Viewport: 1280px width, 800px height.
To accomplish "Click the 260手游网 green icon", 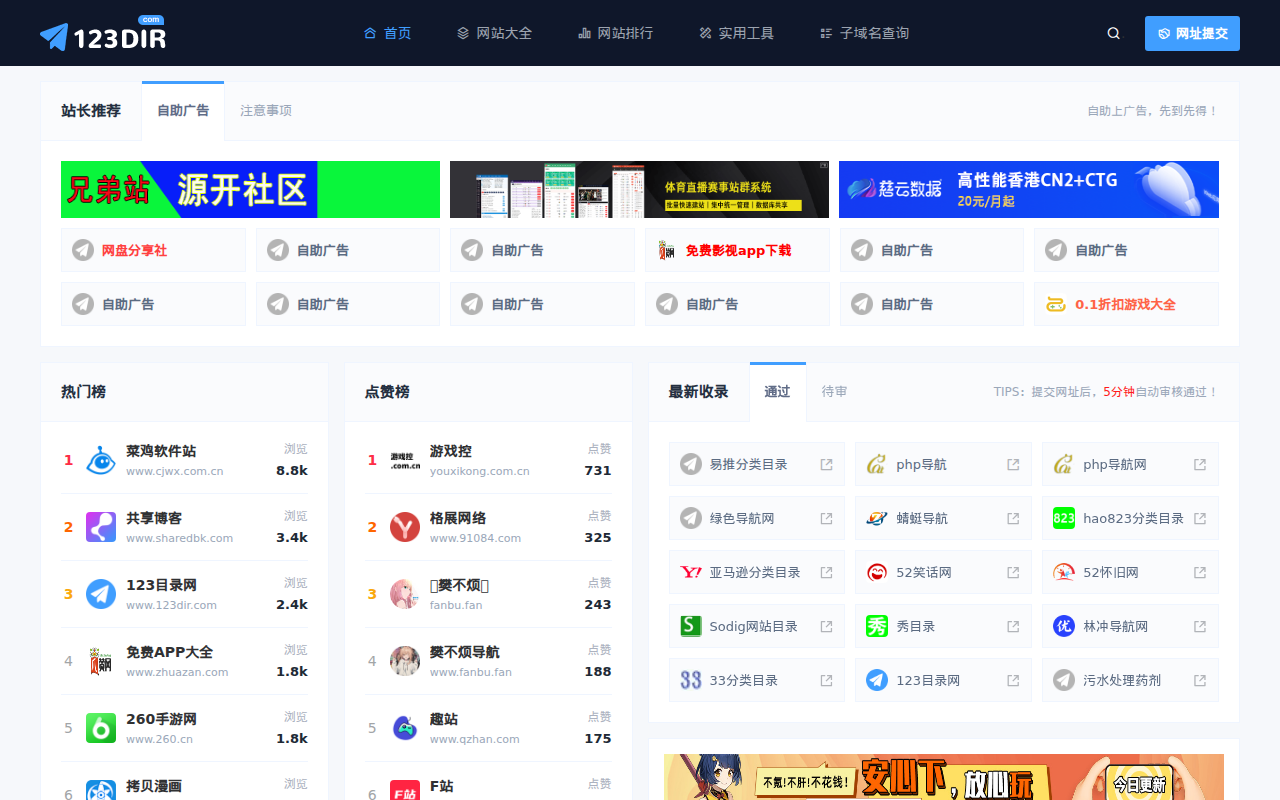I will point(101,728).
